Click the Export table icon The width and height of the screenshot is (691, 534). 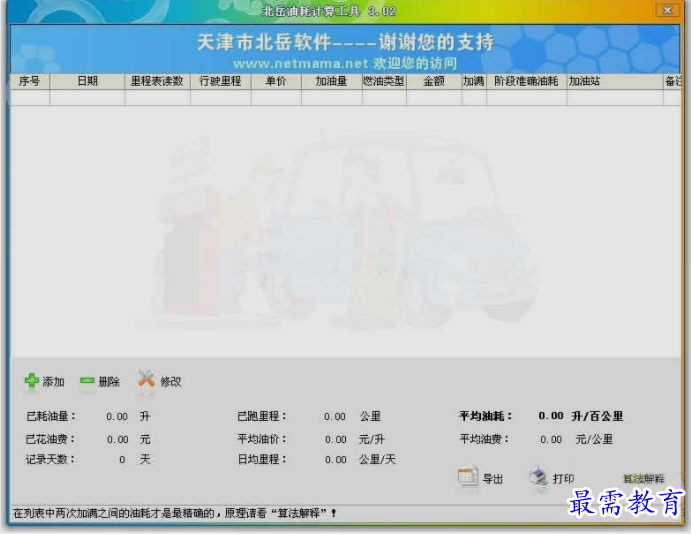(468, 477)
